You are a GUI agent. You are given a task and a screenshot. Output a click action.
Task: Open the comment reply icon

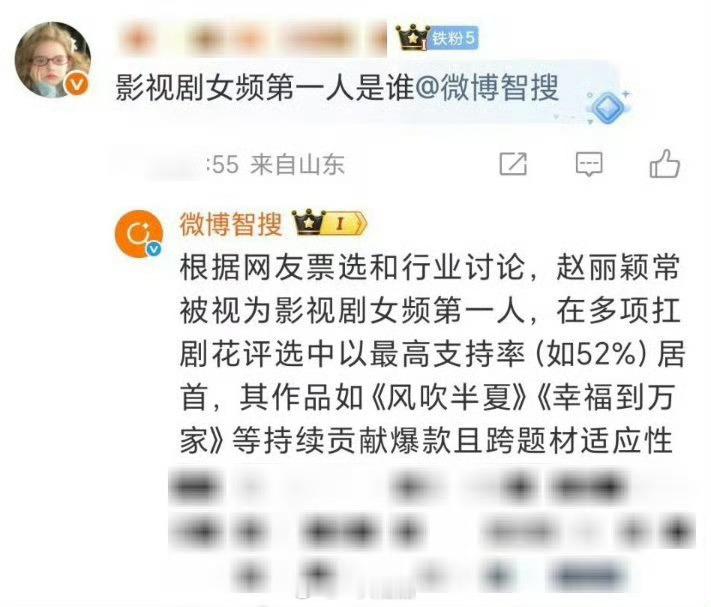[x=589, y=164]
